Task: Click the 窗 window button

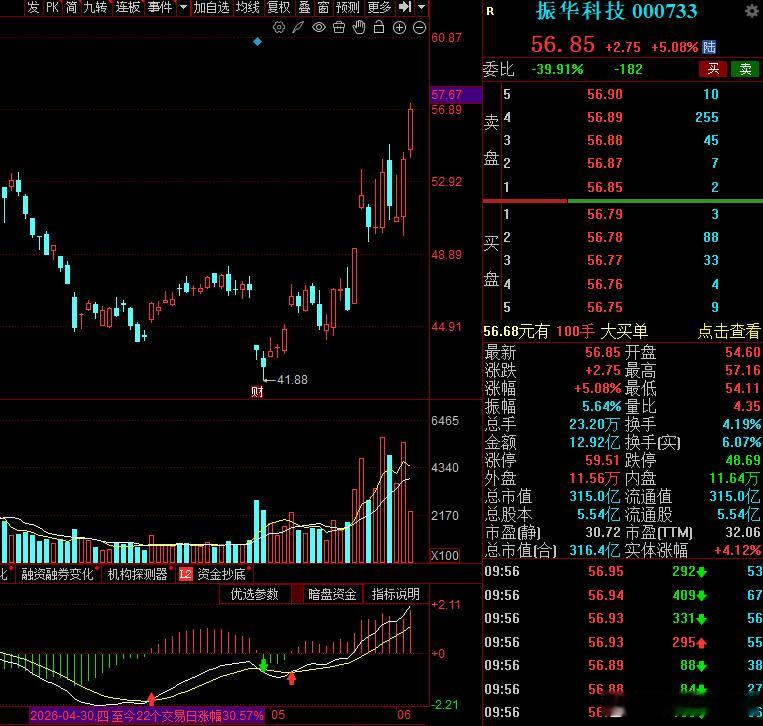Action: (x=323, y=7)
